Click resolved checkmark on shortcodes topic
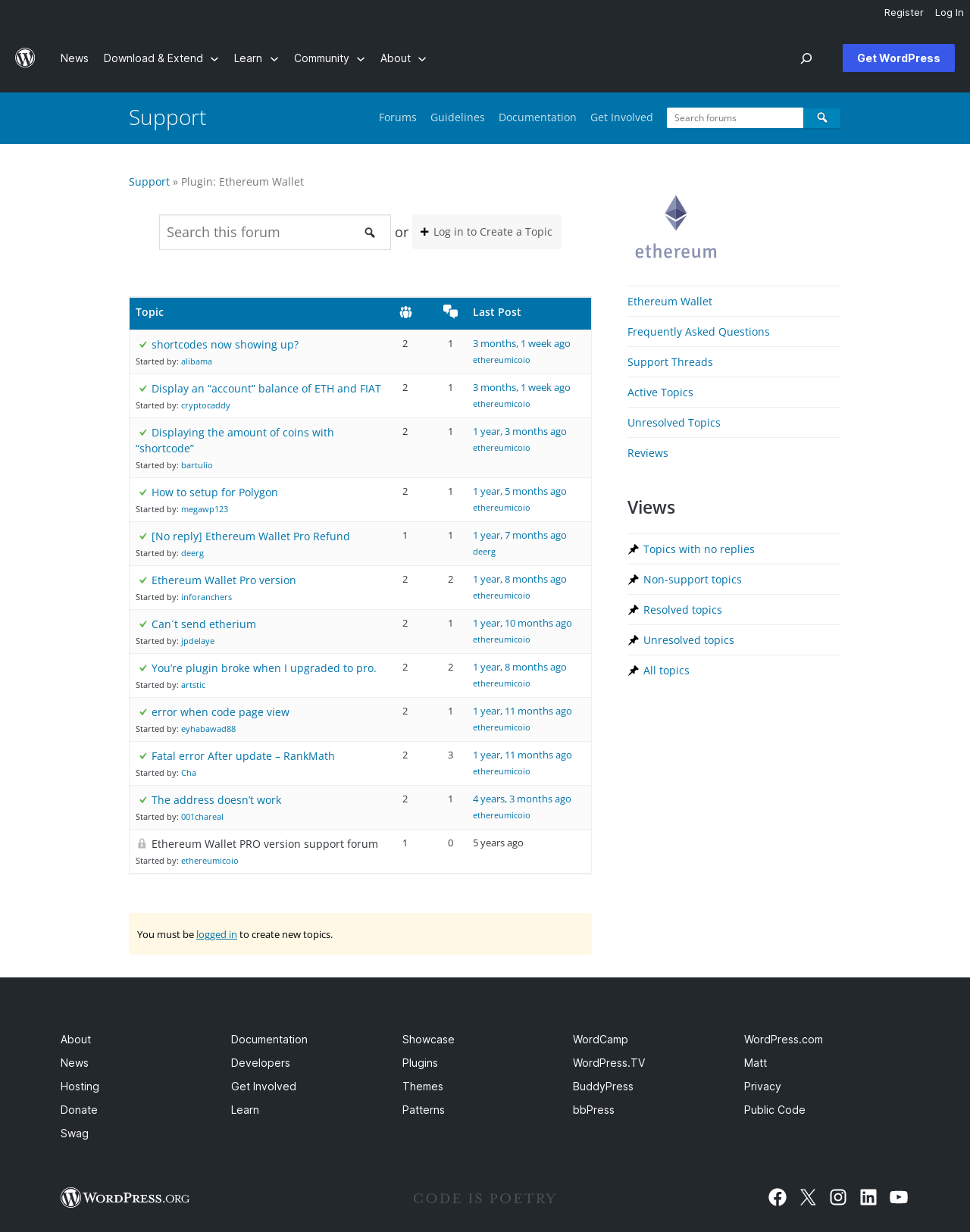The height and width of the screenshot is (1232, 970). [x=142, y=345]
